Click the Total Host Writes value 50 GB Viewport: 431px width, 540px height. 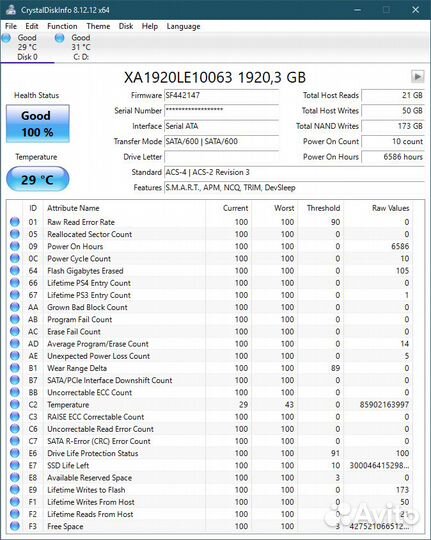(393, 111)
